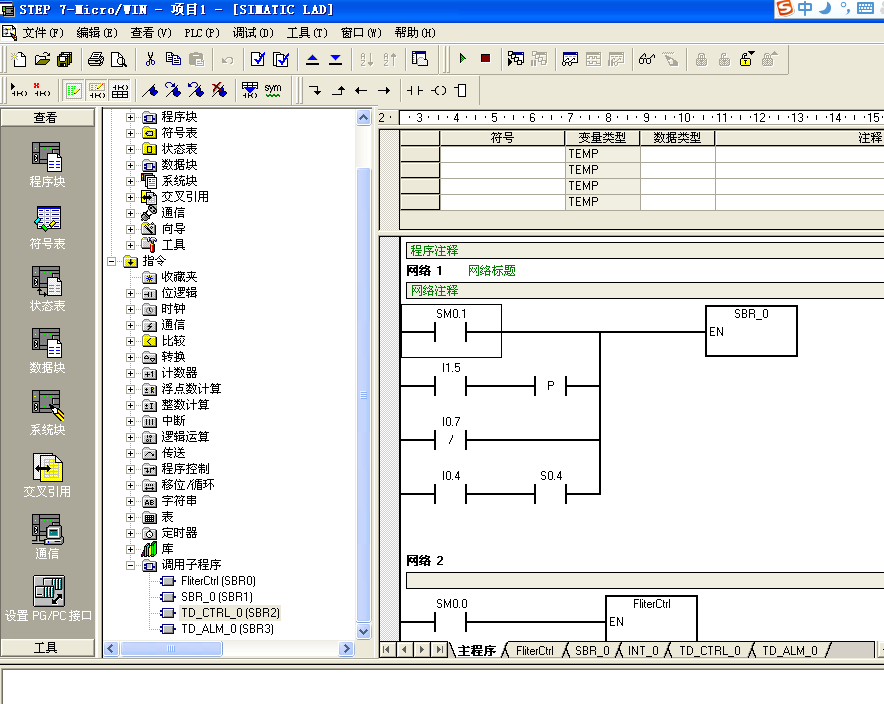Expand the 定时器 instruction folder

tap(130, 533)
